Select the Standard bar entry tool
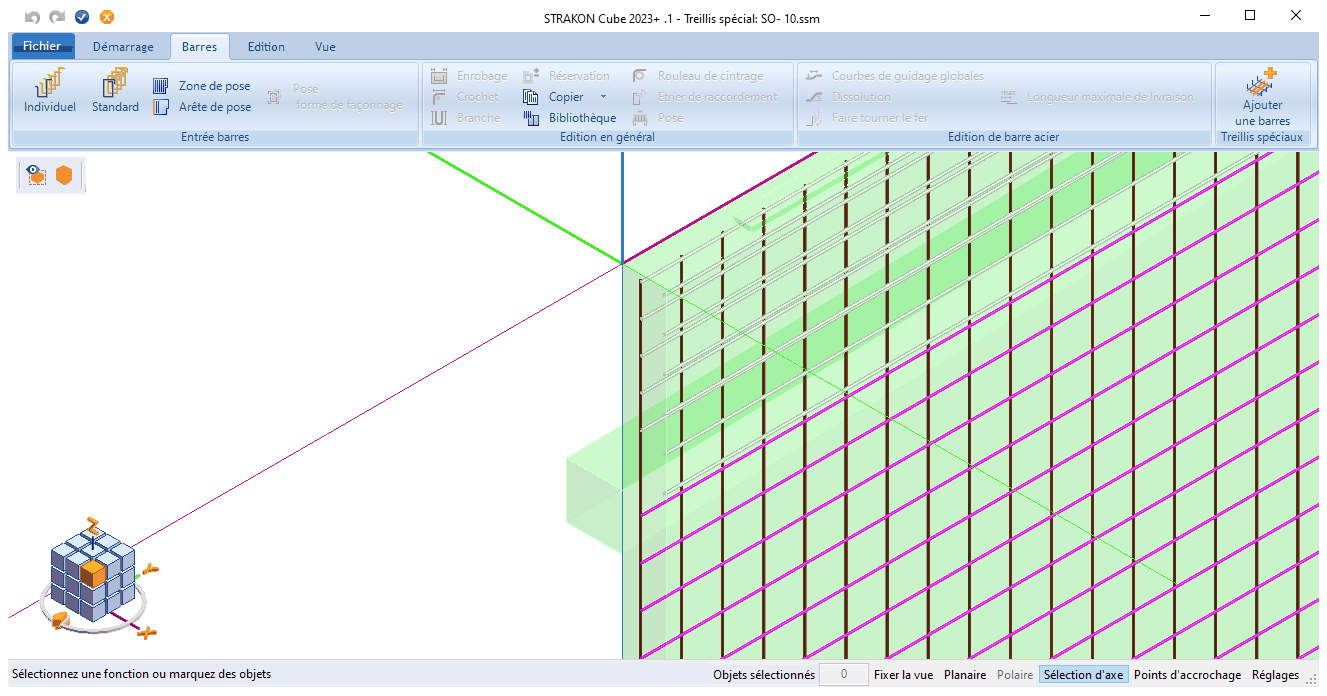Image resolution: width=1327 pixels, height=696 pixels. (x=115, y=92)
